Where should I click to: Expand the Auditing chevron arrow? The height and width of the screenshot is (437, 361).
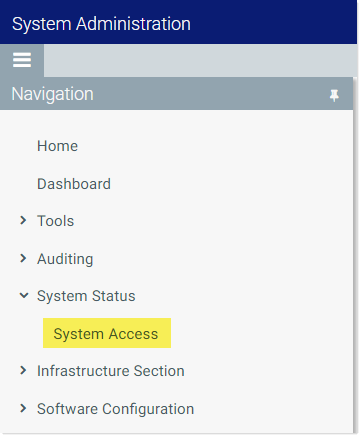point(23,258)
